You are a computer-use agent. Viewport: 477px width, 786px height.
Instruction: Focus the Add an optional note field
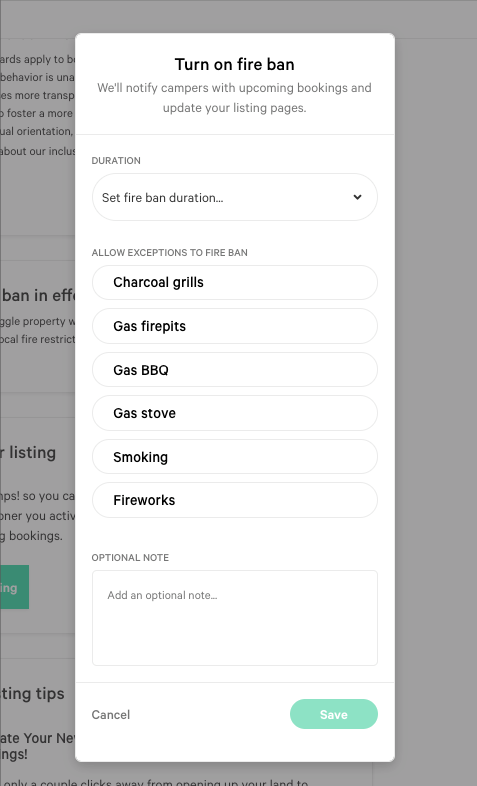coord(234,618)
